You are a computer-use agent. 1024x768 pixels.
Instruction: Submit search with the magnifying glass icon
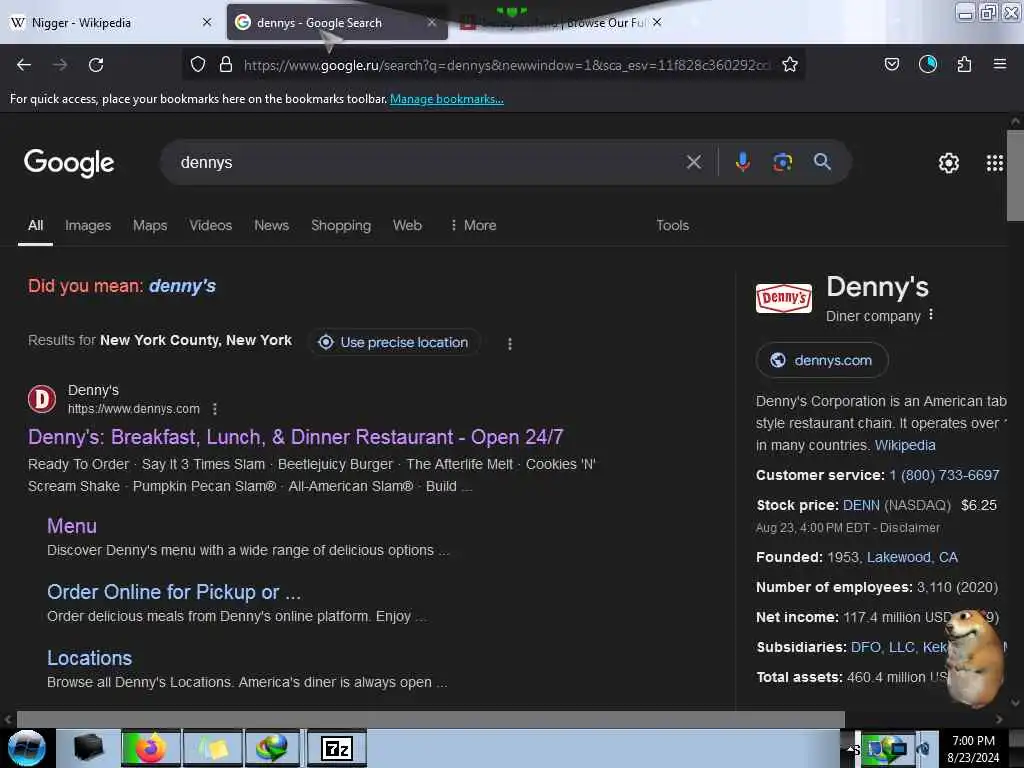[822, 162]
